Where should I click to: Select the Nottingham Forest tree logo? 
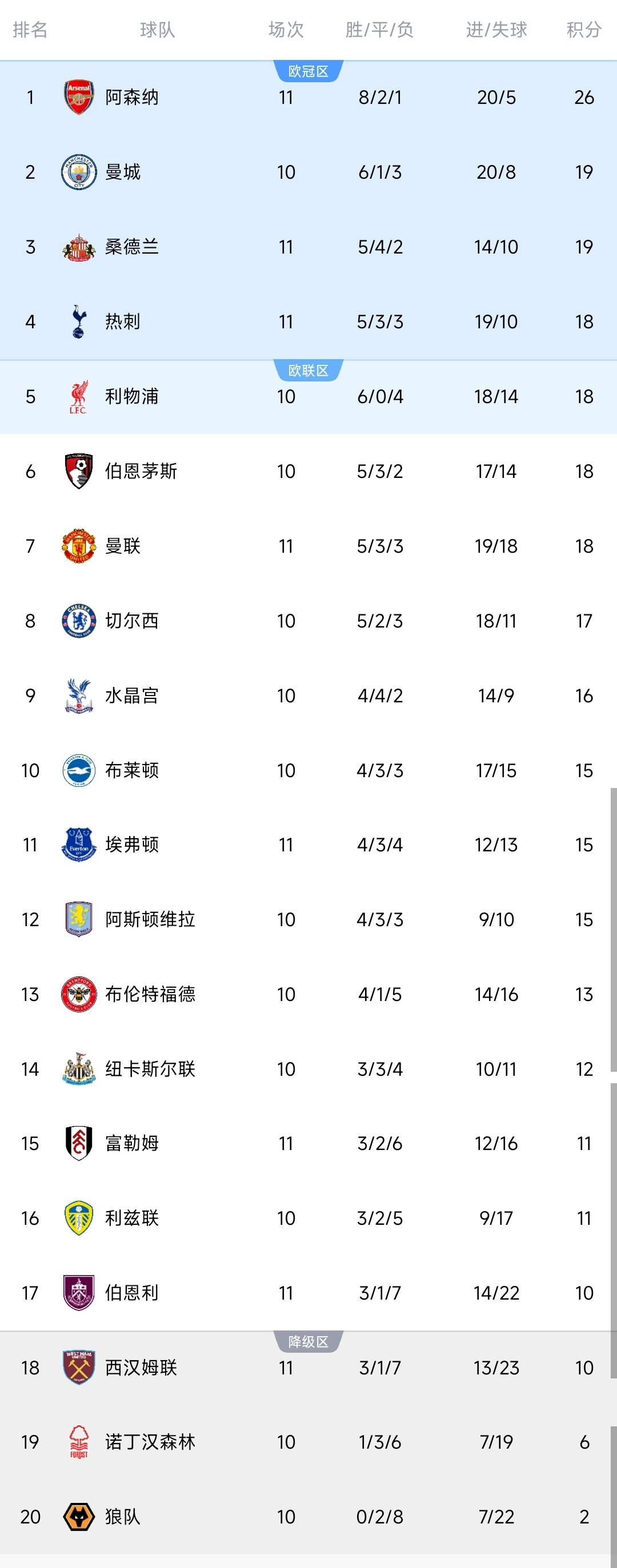click(79, 1442)
